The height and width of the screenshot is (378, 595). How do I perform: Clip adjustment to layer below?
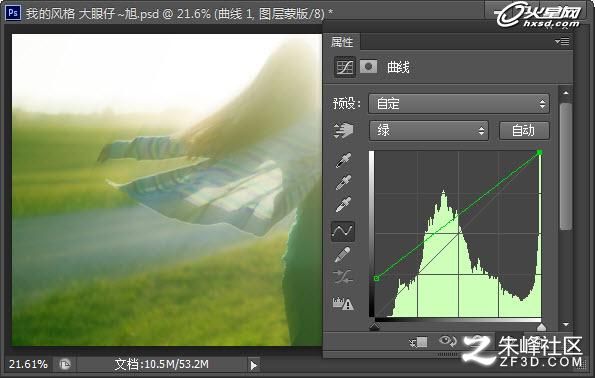click(x=418, y=342)
